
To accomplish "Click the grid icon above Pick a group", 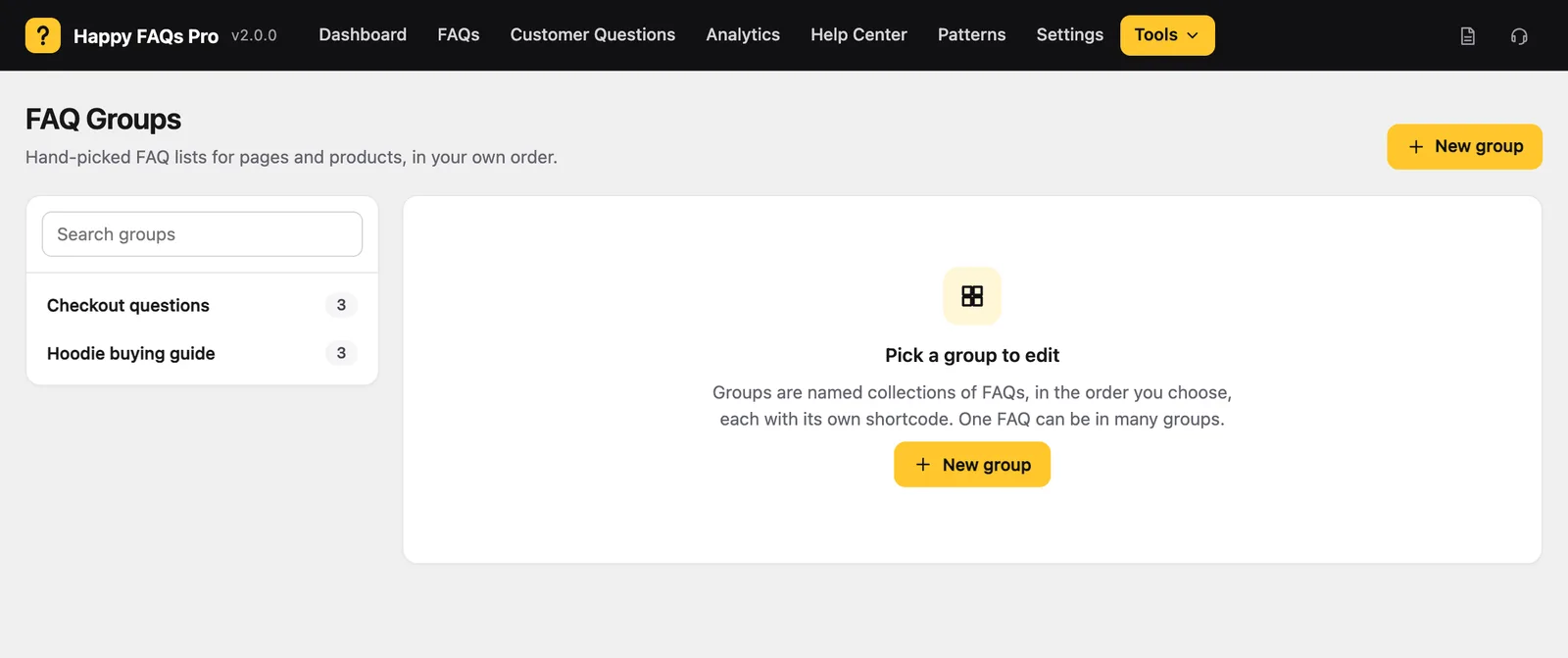I will click(x=972, y=296).
